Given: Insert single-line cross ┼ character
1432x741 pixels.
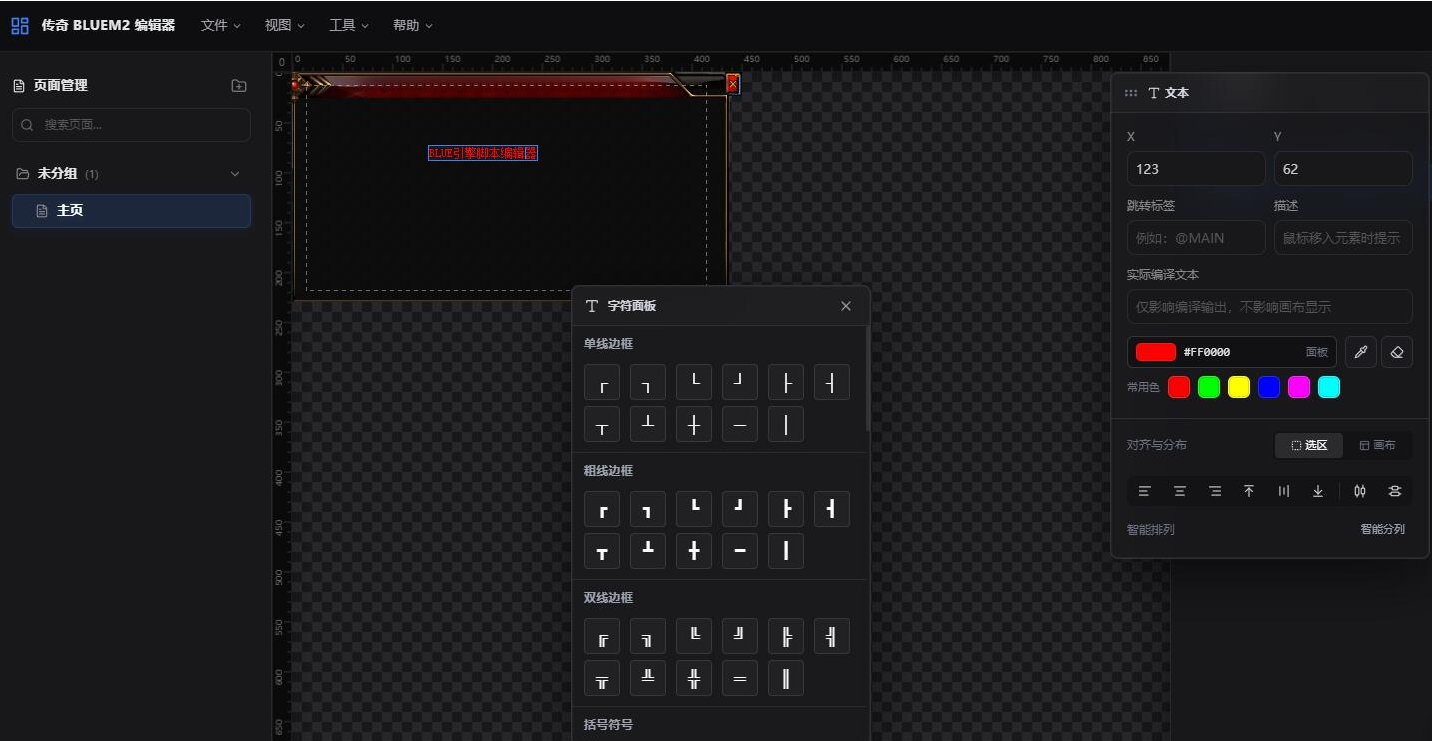Looking at the screenshot, I should 694,424.
